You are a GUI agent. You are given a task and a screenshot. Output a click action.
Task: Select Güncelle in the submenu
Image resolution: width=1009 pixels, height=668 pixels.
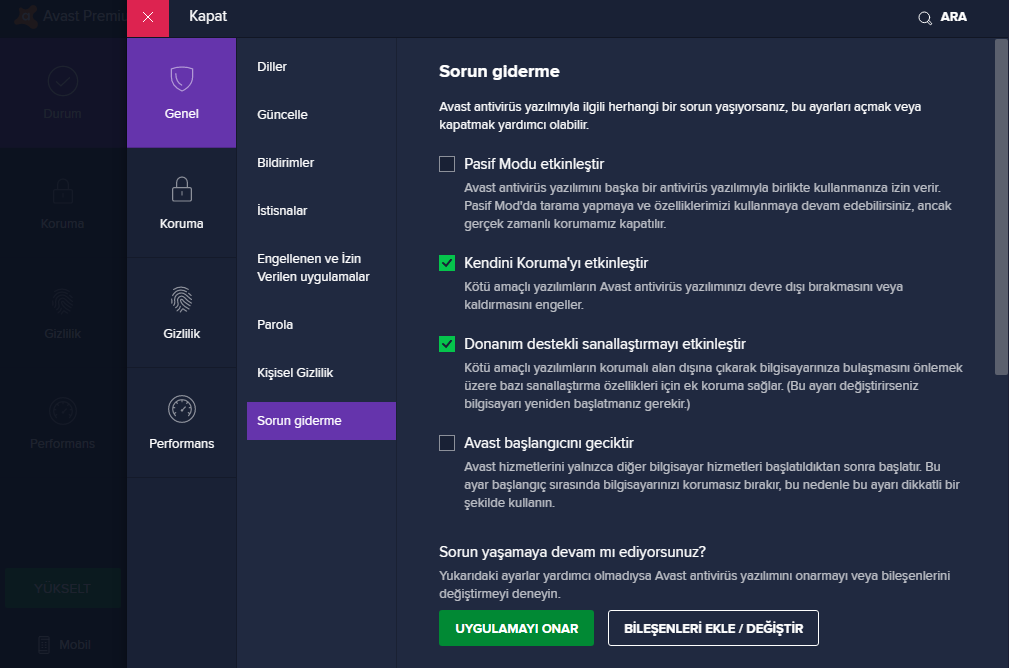282,115
